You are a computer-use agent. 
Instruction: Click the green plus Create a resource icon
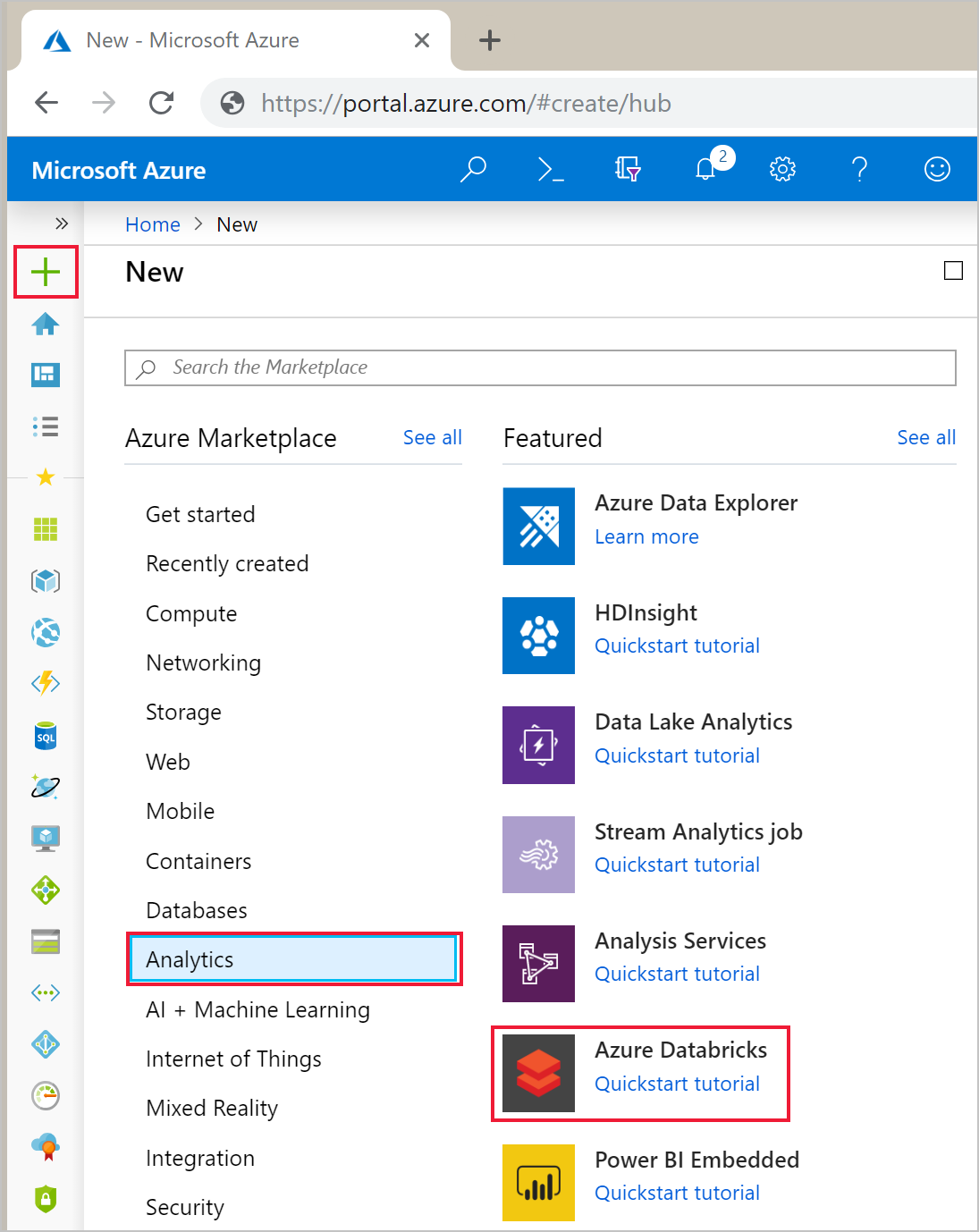(46, 272)
